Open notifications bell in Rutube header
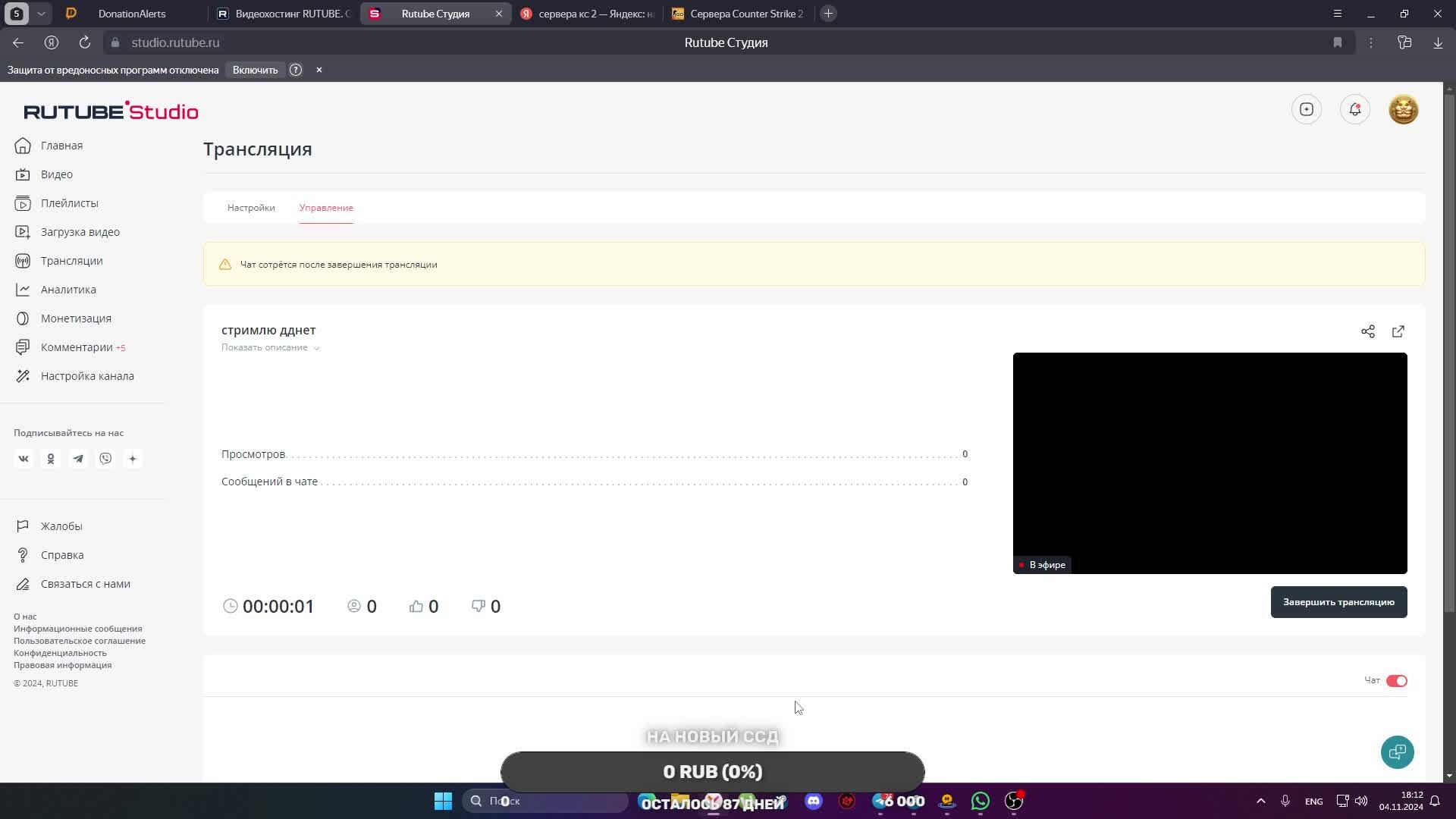1456x819 pixels. [1355, 110]
